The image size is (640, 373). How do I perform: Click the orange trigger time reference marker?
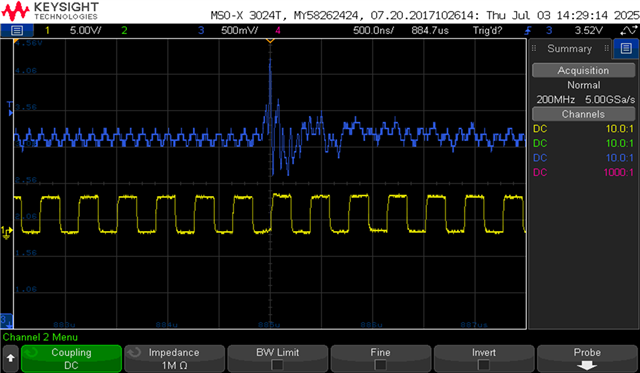pos(270,40)
